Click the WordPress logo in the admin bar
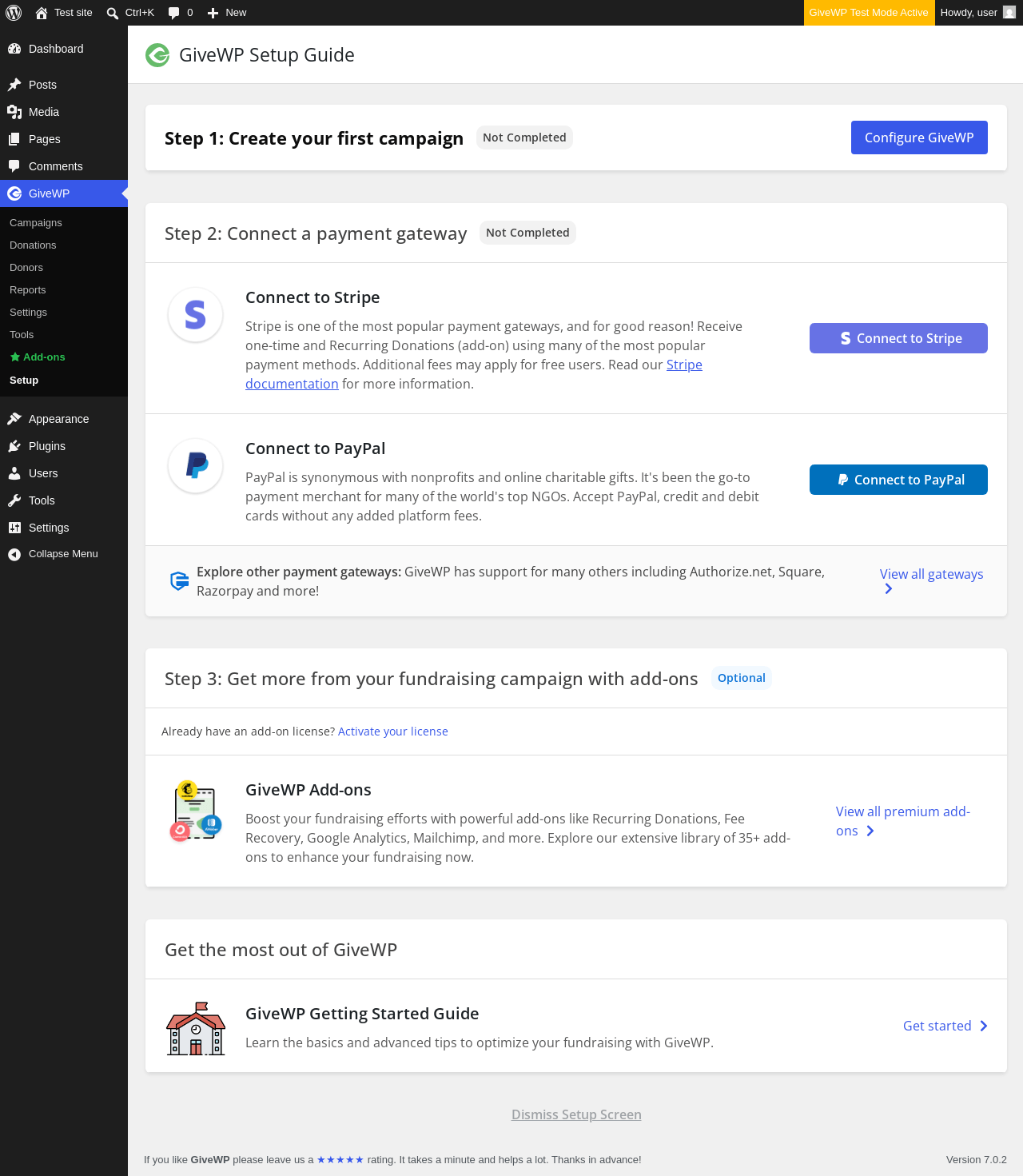Viewport: 1023px width, 1176px height. [14, 13]
